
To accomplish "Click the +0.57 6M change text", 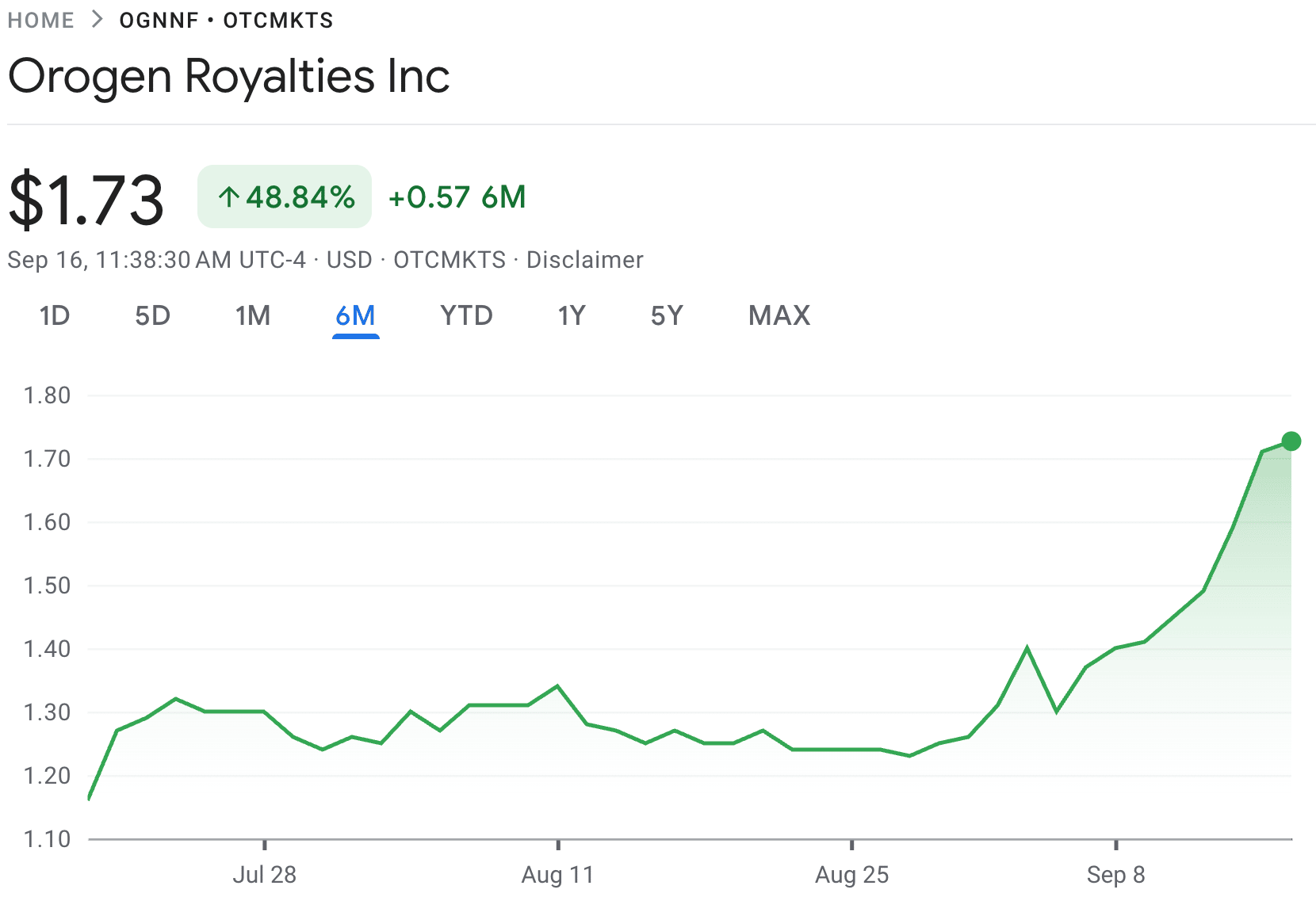I will [x=457, y=197].
